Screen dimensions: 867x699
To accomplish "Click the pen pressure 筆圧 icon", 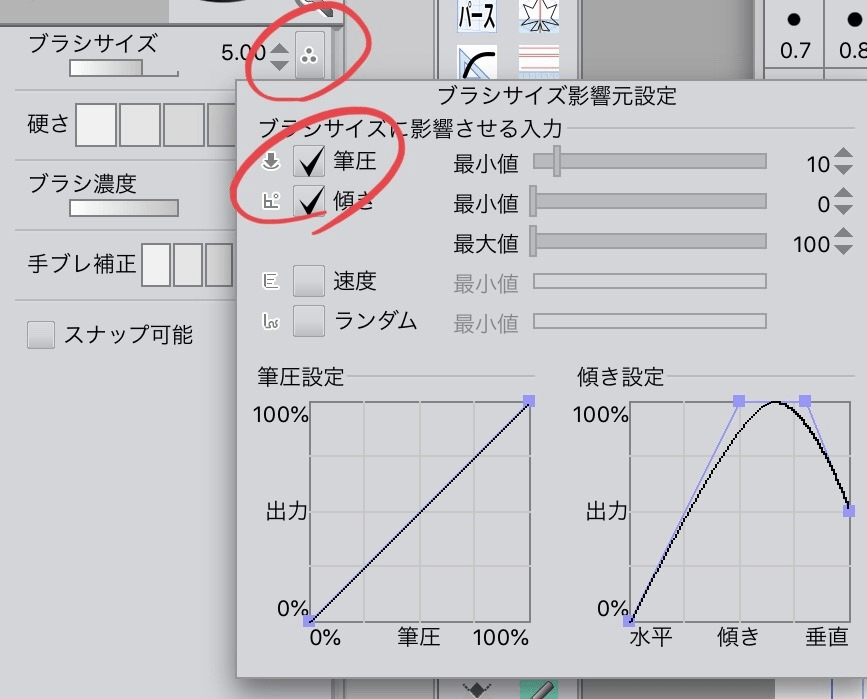I will (270, 161).
